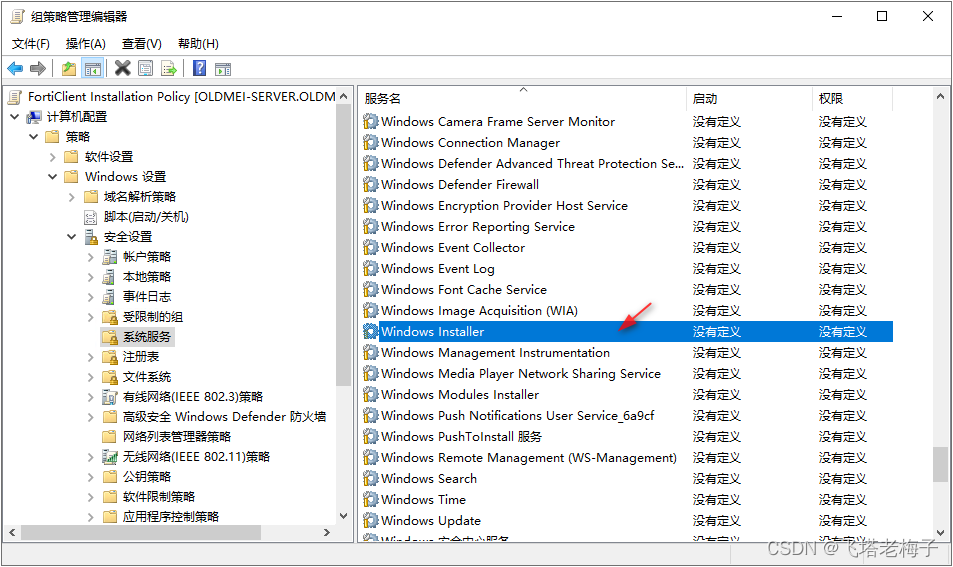This screenshot has width=953, height=567.
Task: Sort by the 权限 column header
Action: pos(853,98)
